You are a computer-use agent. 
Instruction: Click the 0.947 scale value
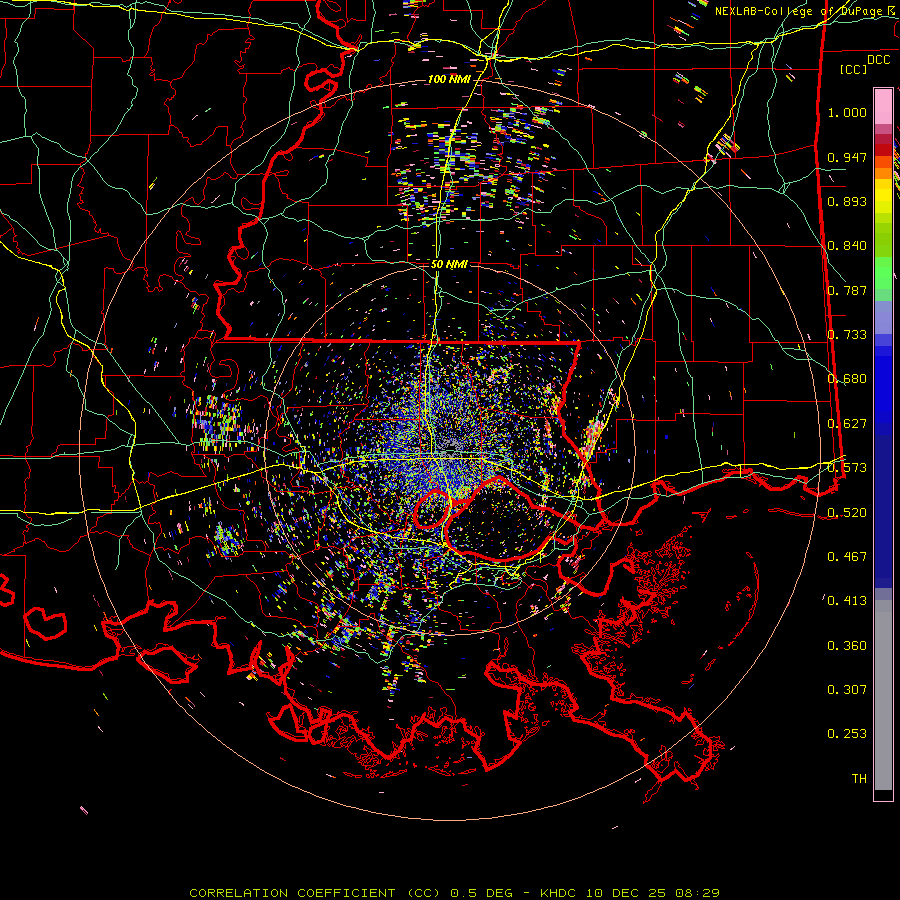tap(847, 157)
